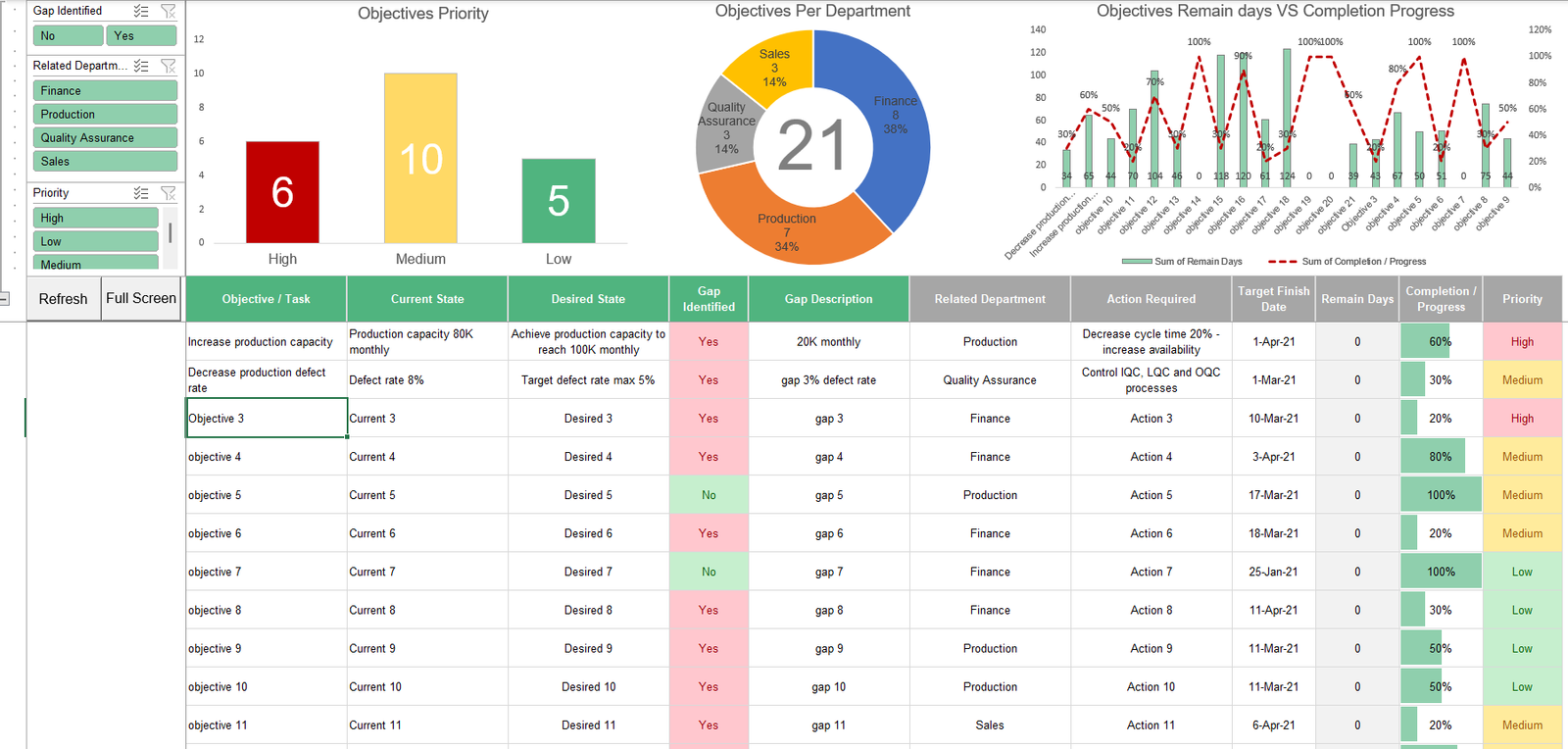Select the Increase production capacity cell

(266, 342)
